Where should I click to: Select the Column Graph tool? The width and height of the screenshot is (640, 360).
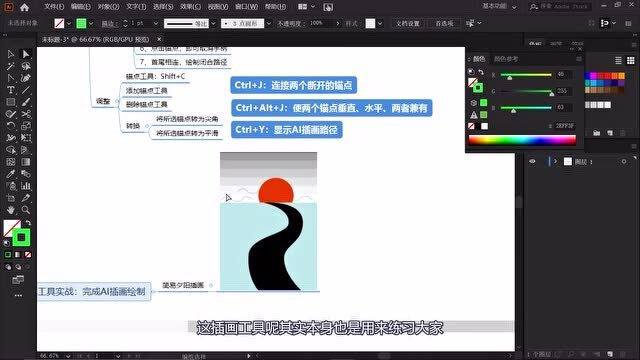[x=26, y=186]
